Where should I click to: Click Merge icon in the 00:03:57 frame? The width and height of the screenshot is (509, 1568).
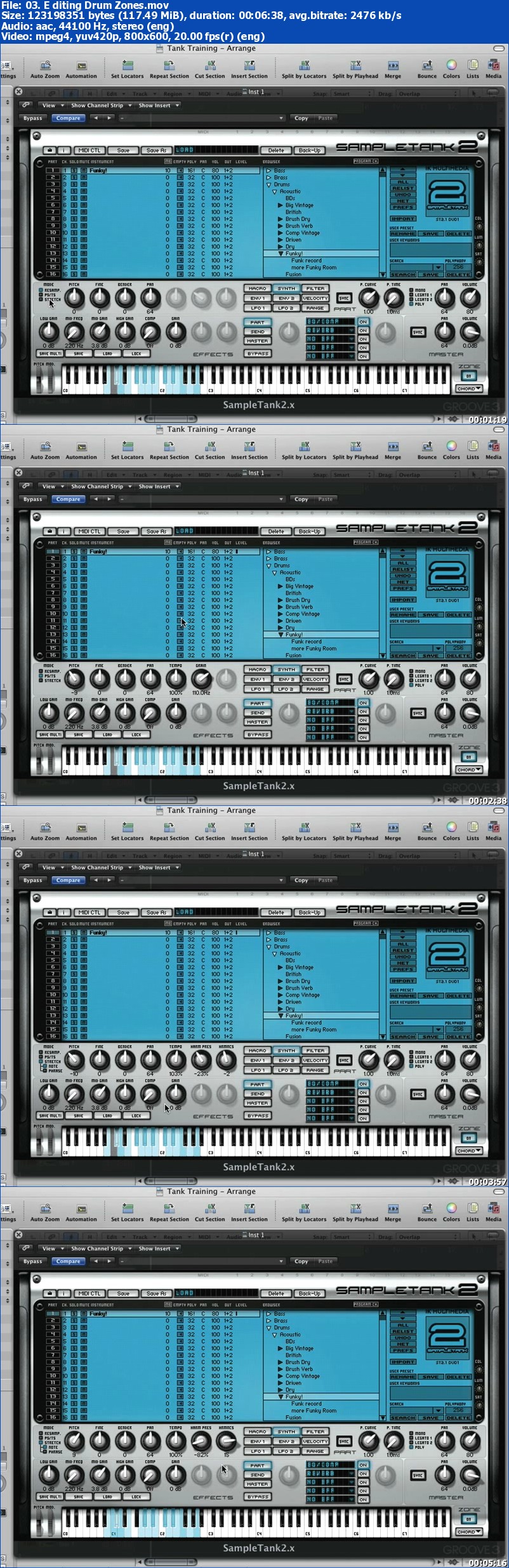click(393, 827)
